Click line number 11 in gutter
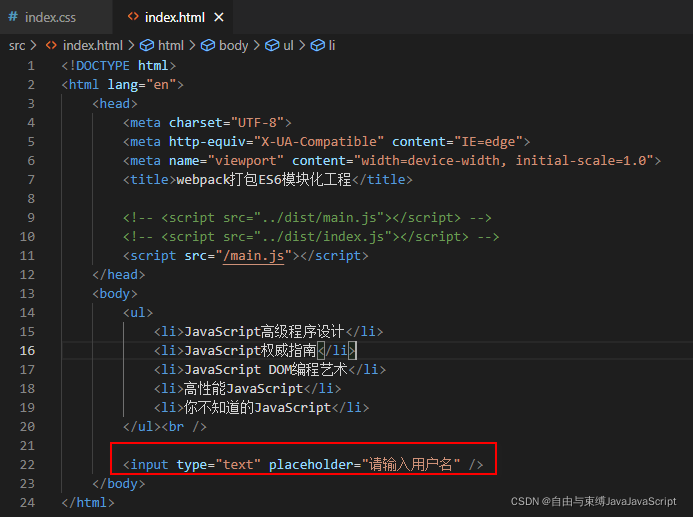This screenshot has width=693, height=517. point(27,256)
